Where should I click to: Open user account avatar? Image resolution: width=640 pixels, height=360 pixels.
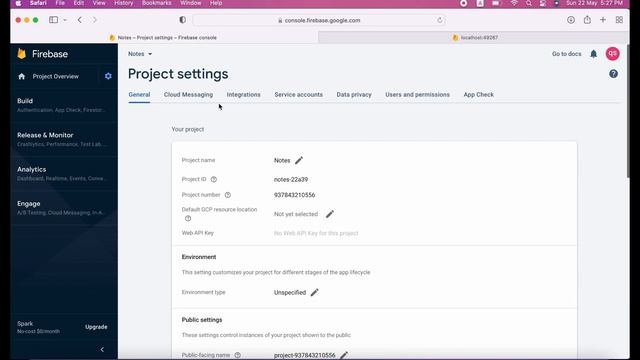(x=612, y=54)
